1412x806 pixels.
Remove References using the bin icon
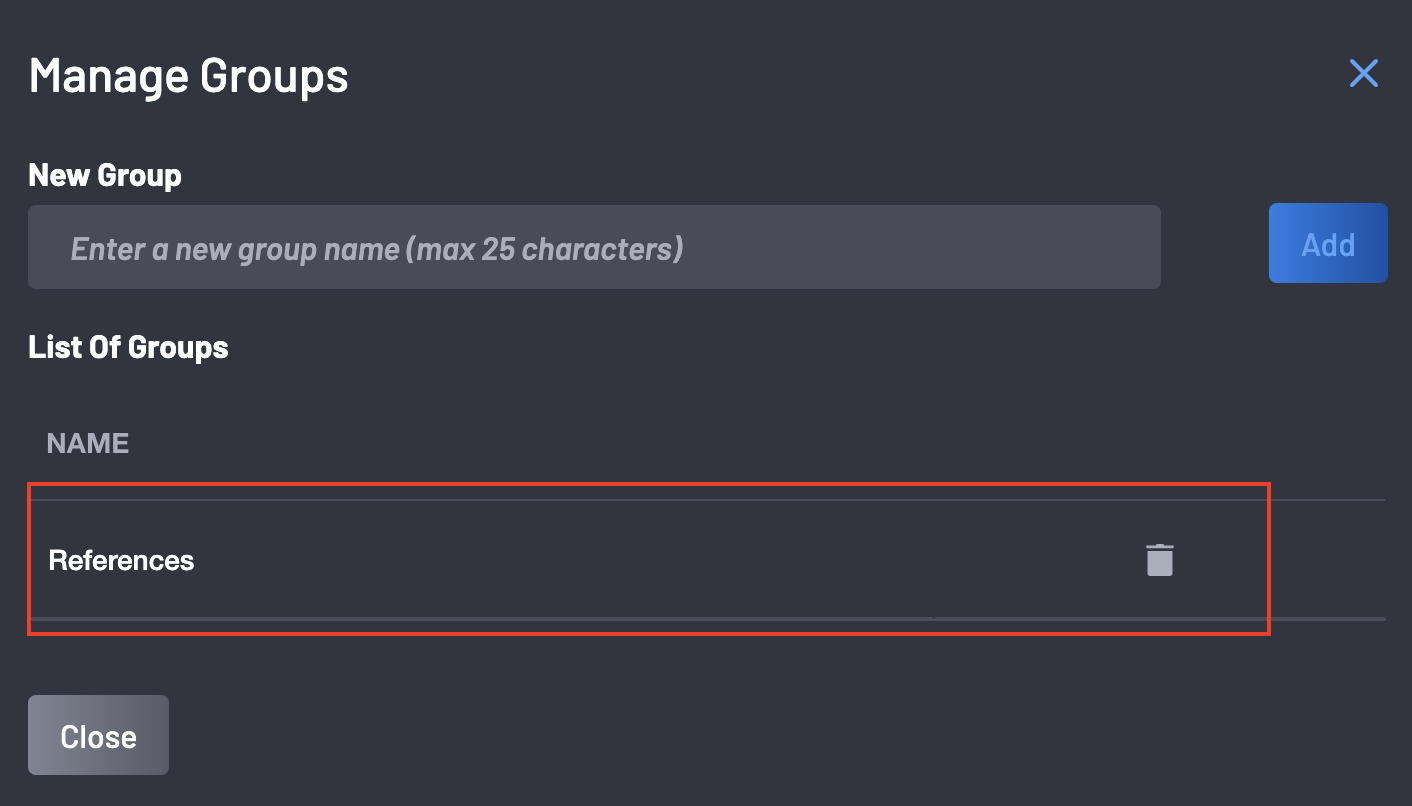(1159, 560)
